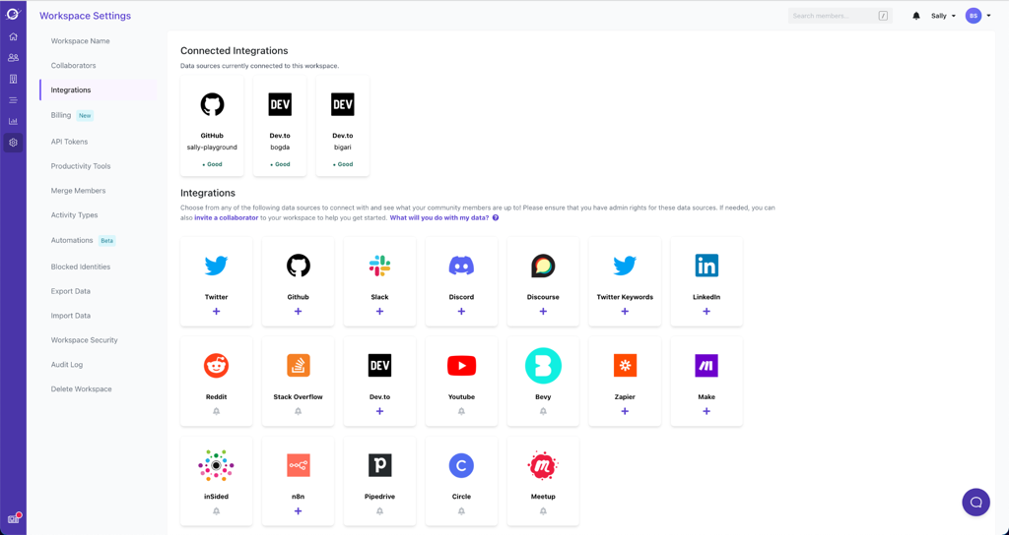Image resolution: width=1010 pixels, height=535 pixels.
Task: Toggle notify bell under Bevy
Action: (543, 411)
